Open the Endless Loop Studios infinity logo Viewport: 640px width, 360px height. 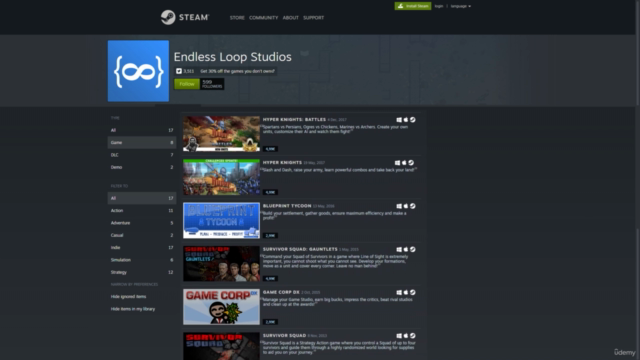138,71
